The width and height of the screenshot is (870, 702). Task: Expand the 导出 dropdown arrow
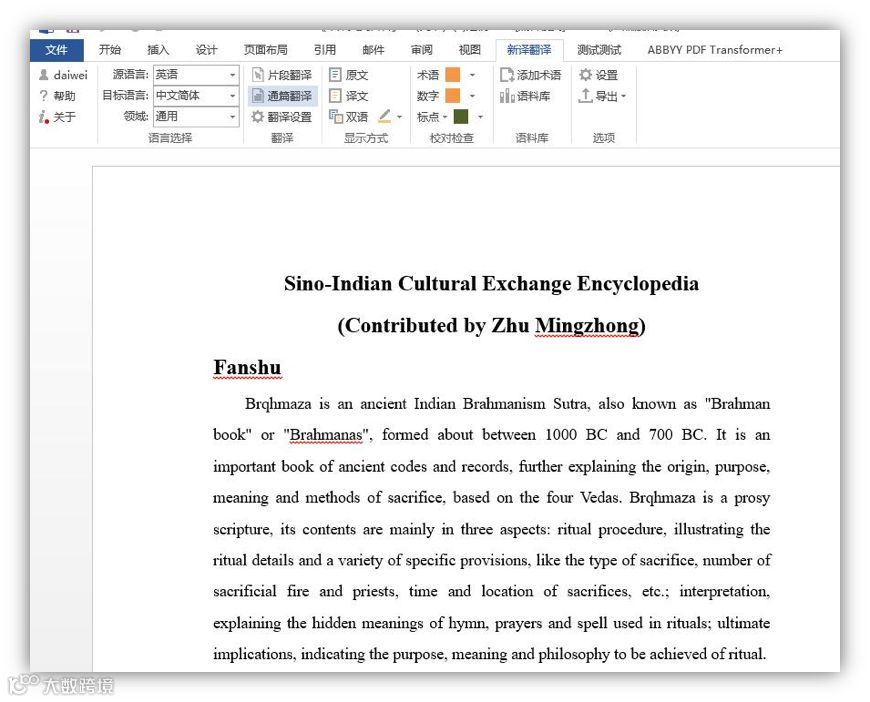tap(624, 96)
